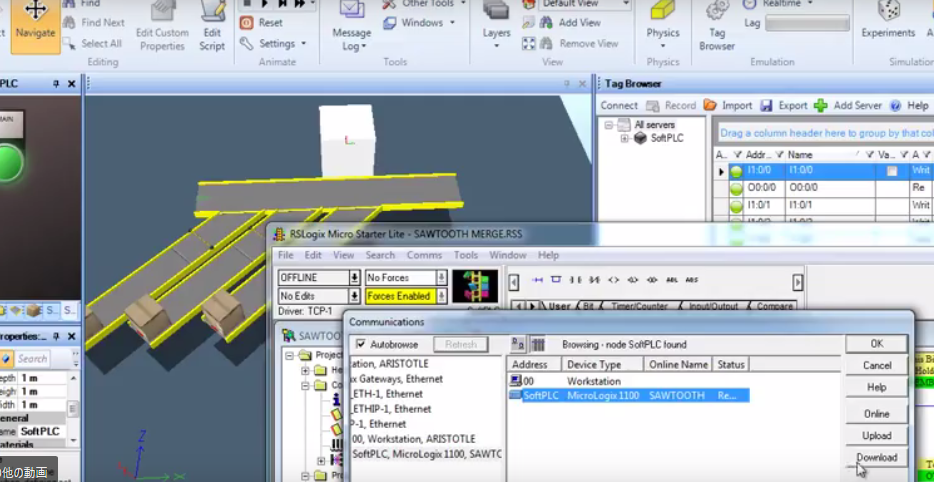Collapse the All servers tree node
The width and height of the screenshot is (934, 482).
click(x=609, y=125)
